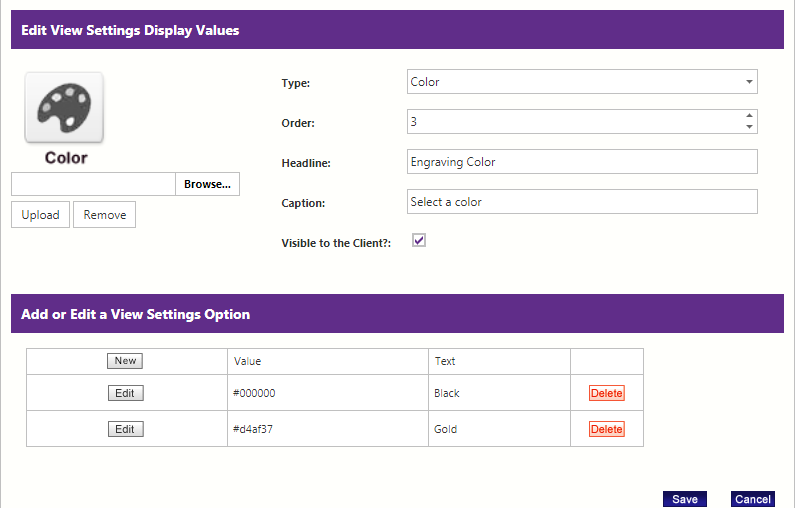Toggle the Visible to the Client checkbox
795x515 pixels.
tap(419, 241)
